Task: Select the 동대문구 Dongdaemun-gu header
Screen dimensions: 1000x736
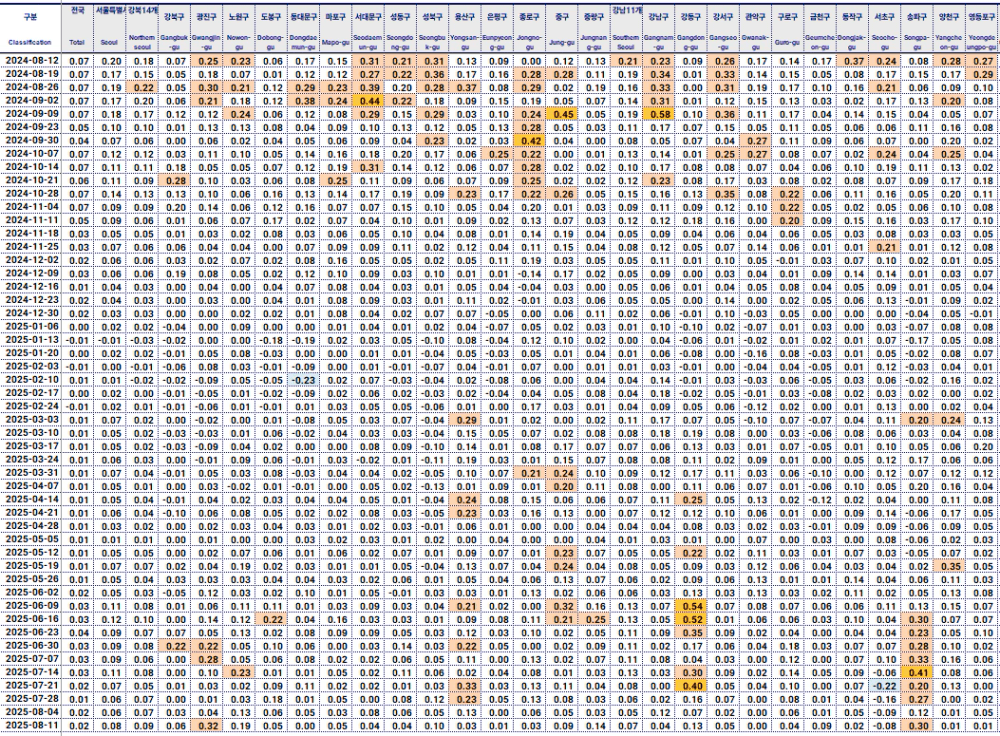Action: pyautogui.click(x=304, y=28)
